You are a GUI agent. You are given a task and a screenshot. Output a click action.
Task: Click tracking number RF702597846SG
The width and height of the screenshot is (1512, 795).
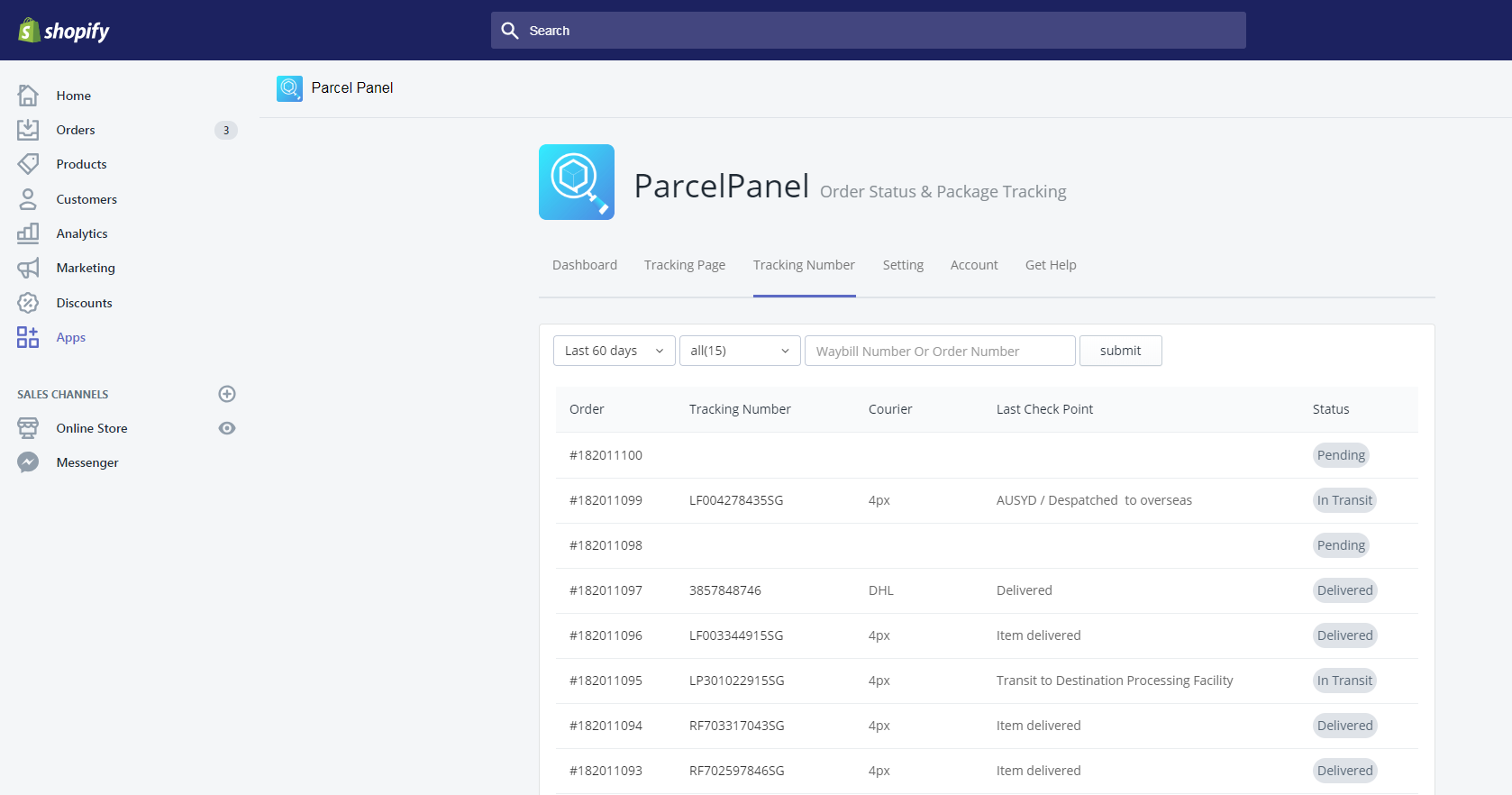point(737,771)
